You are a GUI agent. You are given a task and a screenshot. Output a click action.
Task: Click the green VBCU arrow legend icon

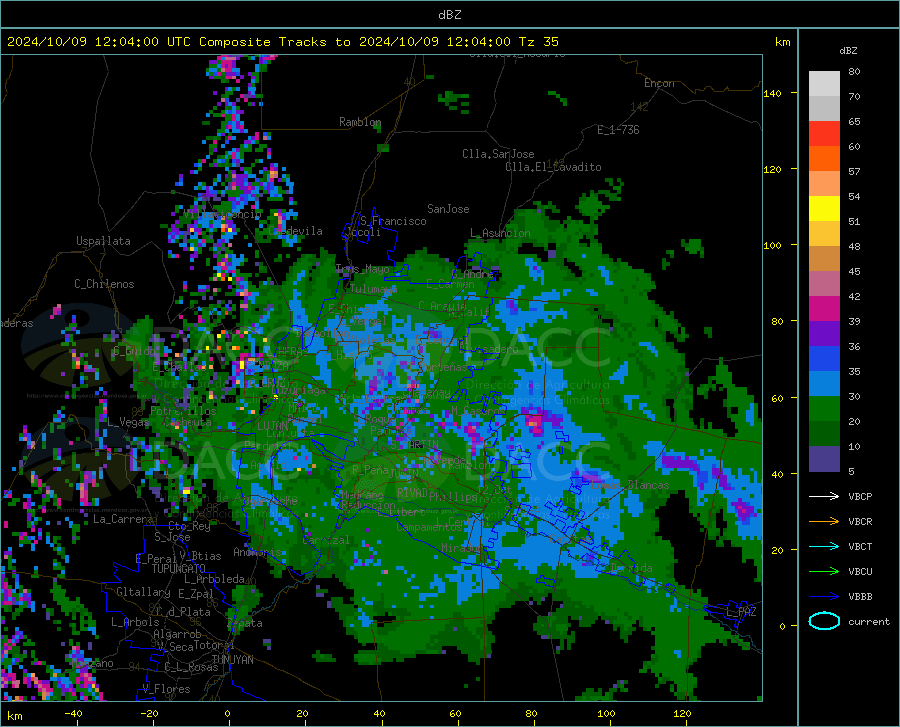click(824, 572)
